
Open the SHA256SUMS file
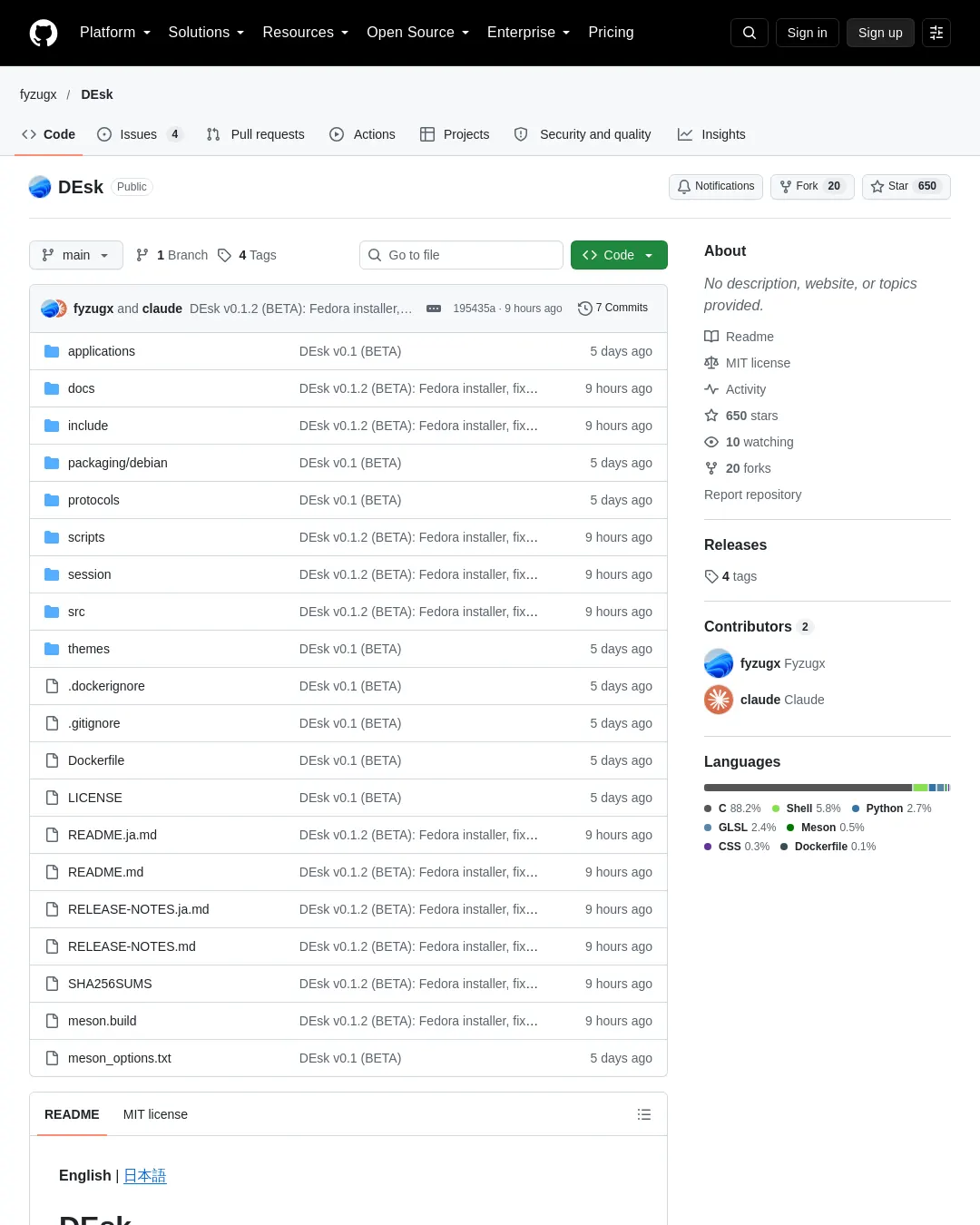pos(110,984)
